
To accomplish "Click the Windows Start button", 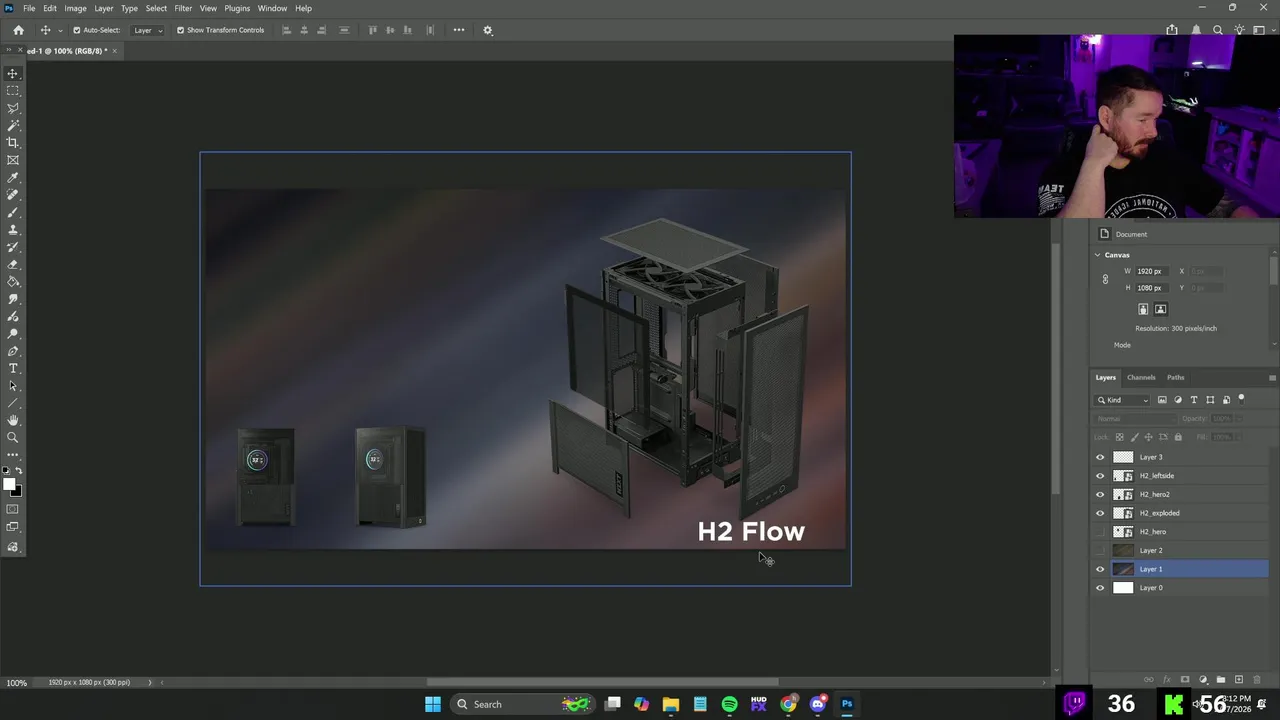I will pyautogui.click(x=432, y=704).
